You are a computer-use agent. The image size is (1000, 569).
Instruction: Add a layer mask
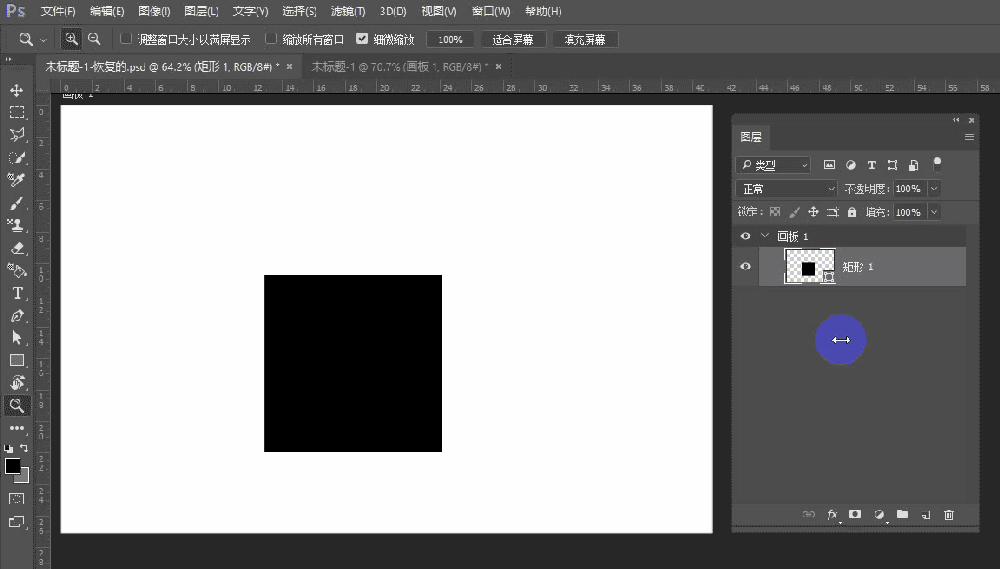pos(855,514)
